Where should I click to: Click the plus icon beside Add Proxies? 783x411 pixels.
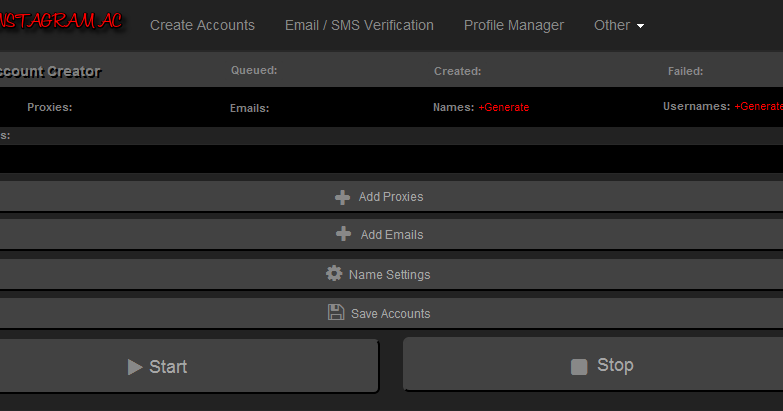(343, 197)
